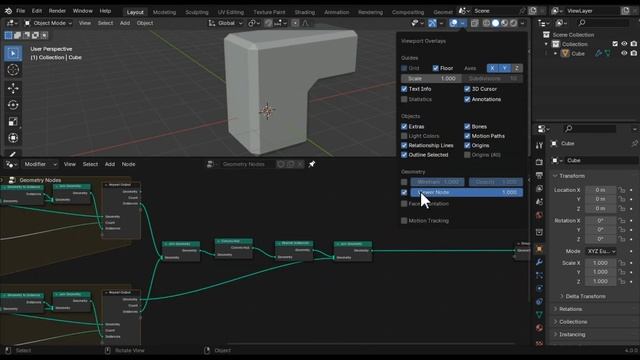The height and width of the screenshot is (360, 640).
Task: Open the Render properties tab
Action: tap(539, 162)
